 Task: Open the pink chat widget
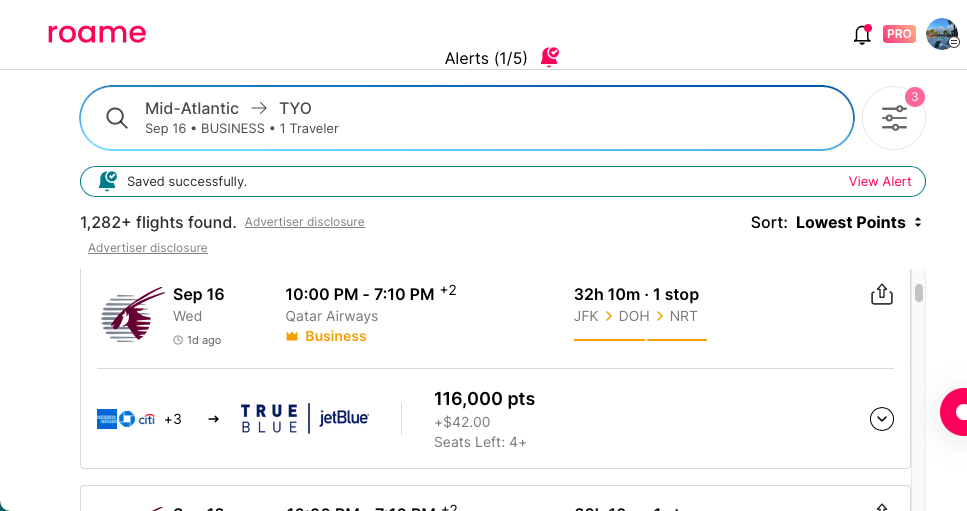(955, 412)
